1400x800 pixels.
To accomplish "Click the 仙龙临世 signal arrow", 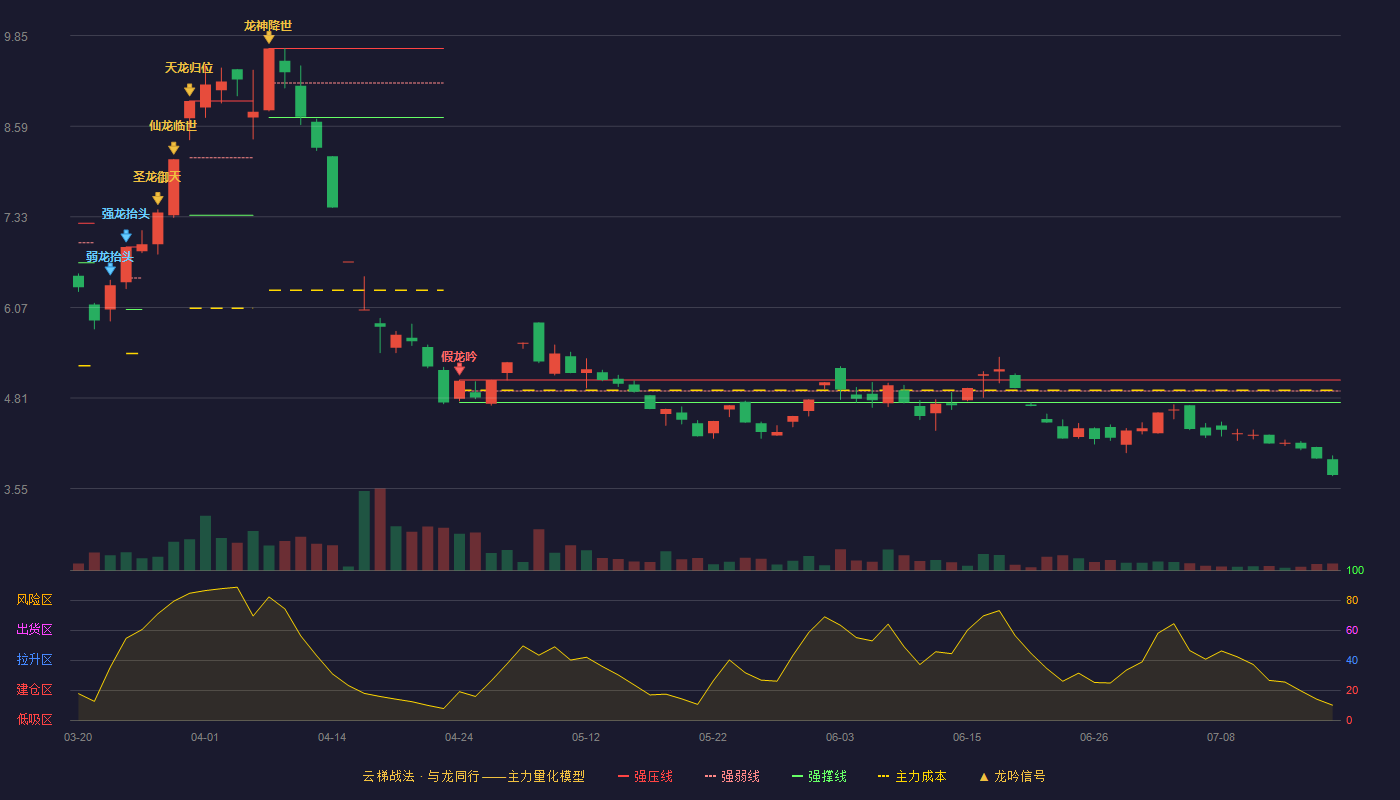I will click(x=174, y=148).
